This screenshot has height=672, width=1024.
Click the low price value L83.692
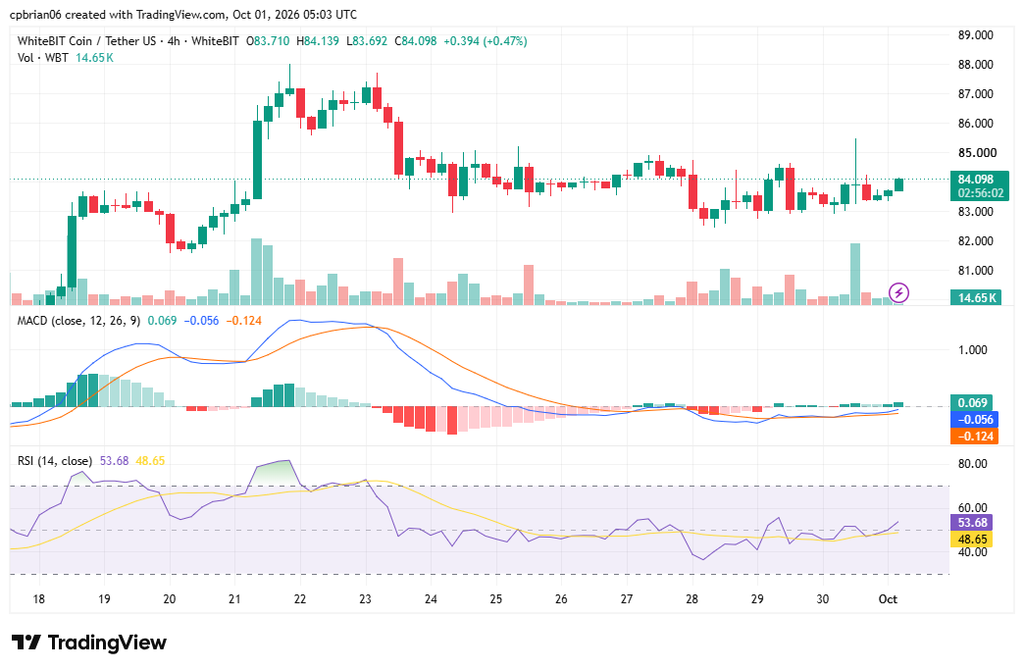[366, 41]
